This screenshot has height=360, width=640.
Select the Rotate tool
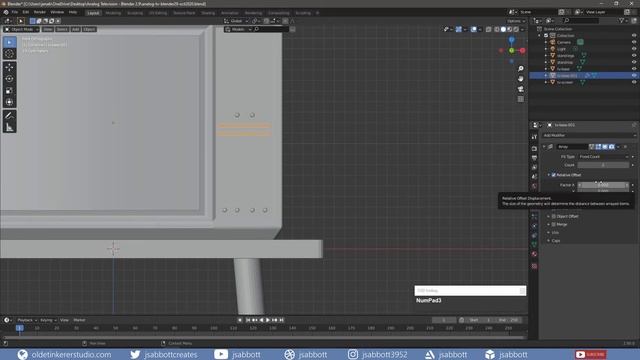pos(9,79)
